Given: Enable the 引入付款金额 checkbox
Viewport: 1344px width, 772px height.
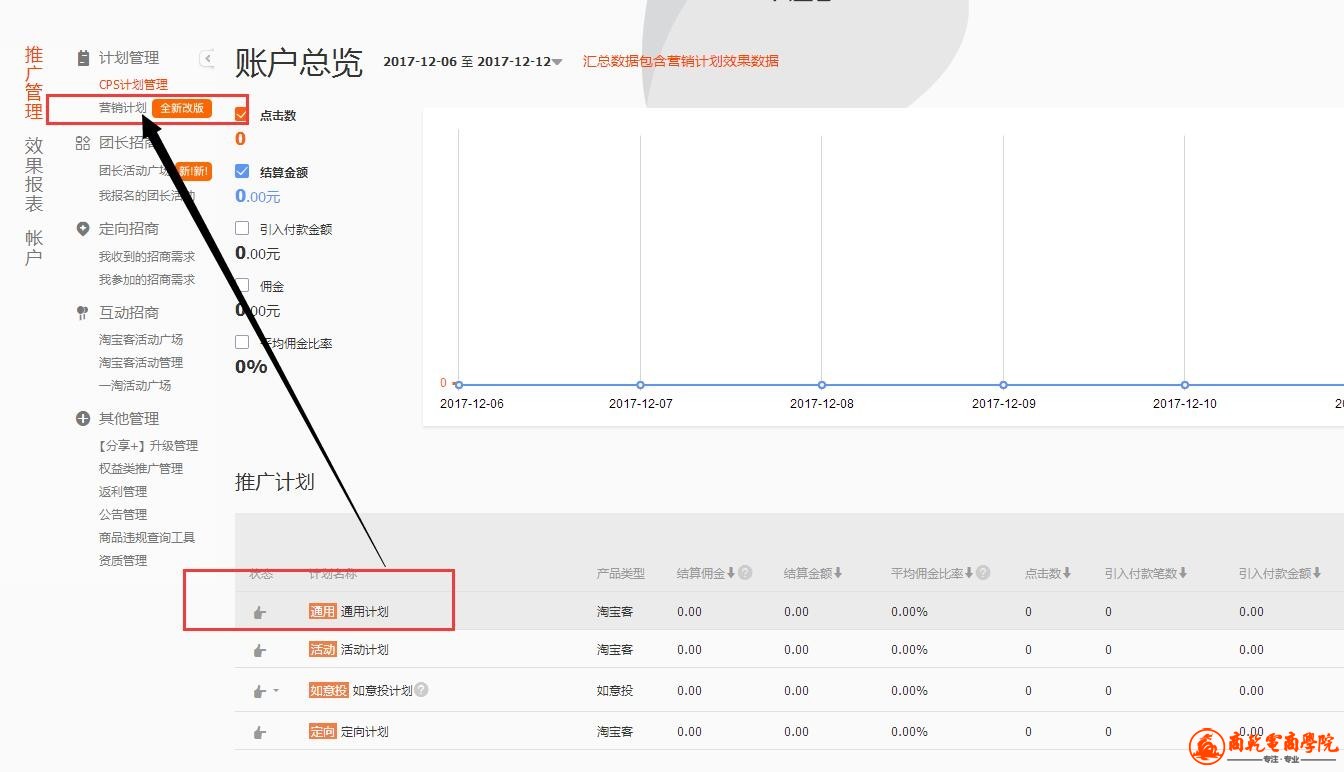Looking at the screenshot, I should click(x=242, y=229).
